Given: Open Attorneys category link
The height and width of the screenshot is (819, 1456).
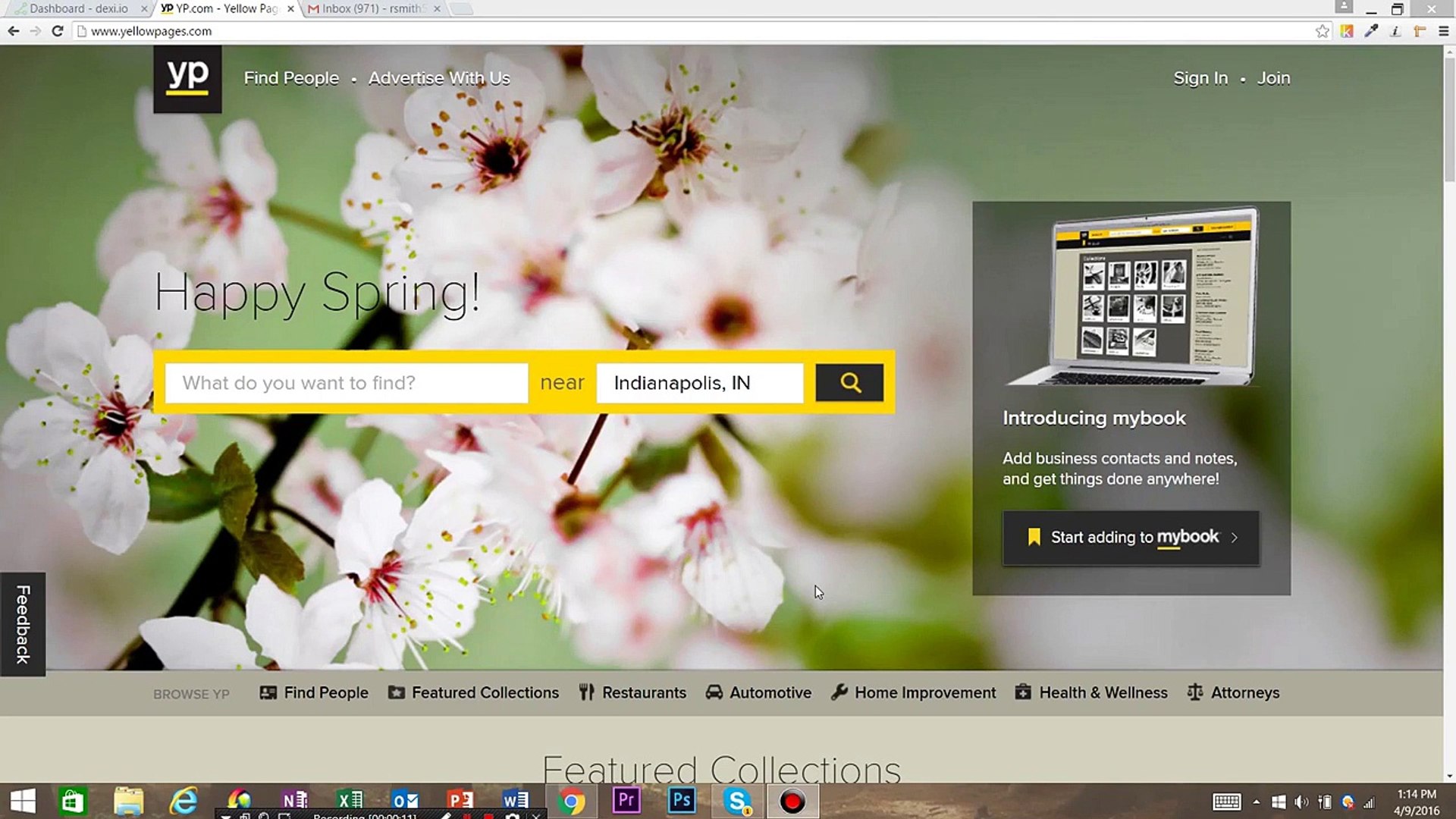Looking at the screenshot, I should [x=1233, y=692].
